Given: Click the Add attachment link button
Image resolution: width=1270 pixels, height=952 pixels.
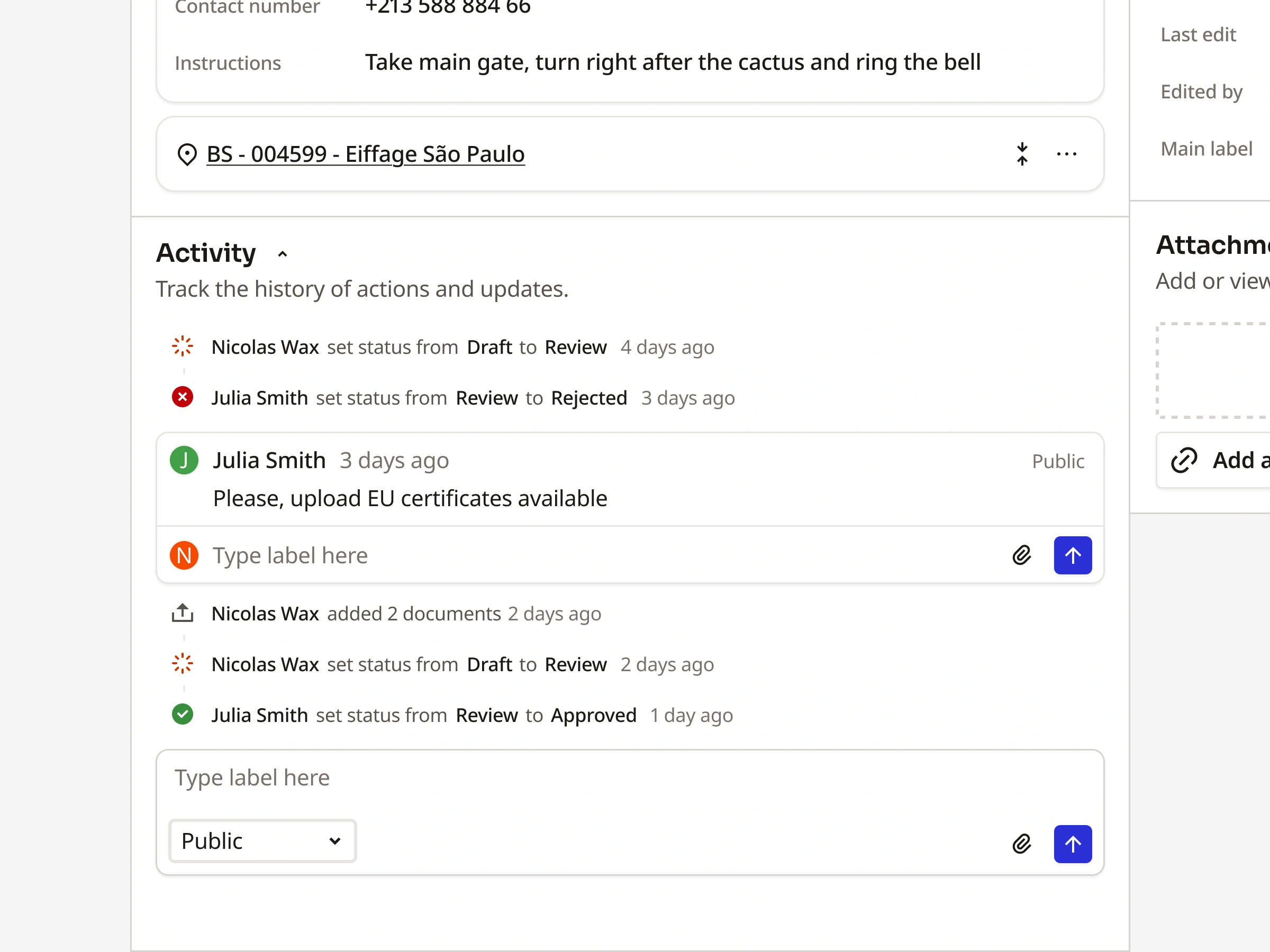Looking at the screenshot, I should [1217, 460].
